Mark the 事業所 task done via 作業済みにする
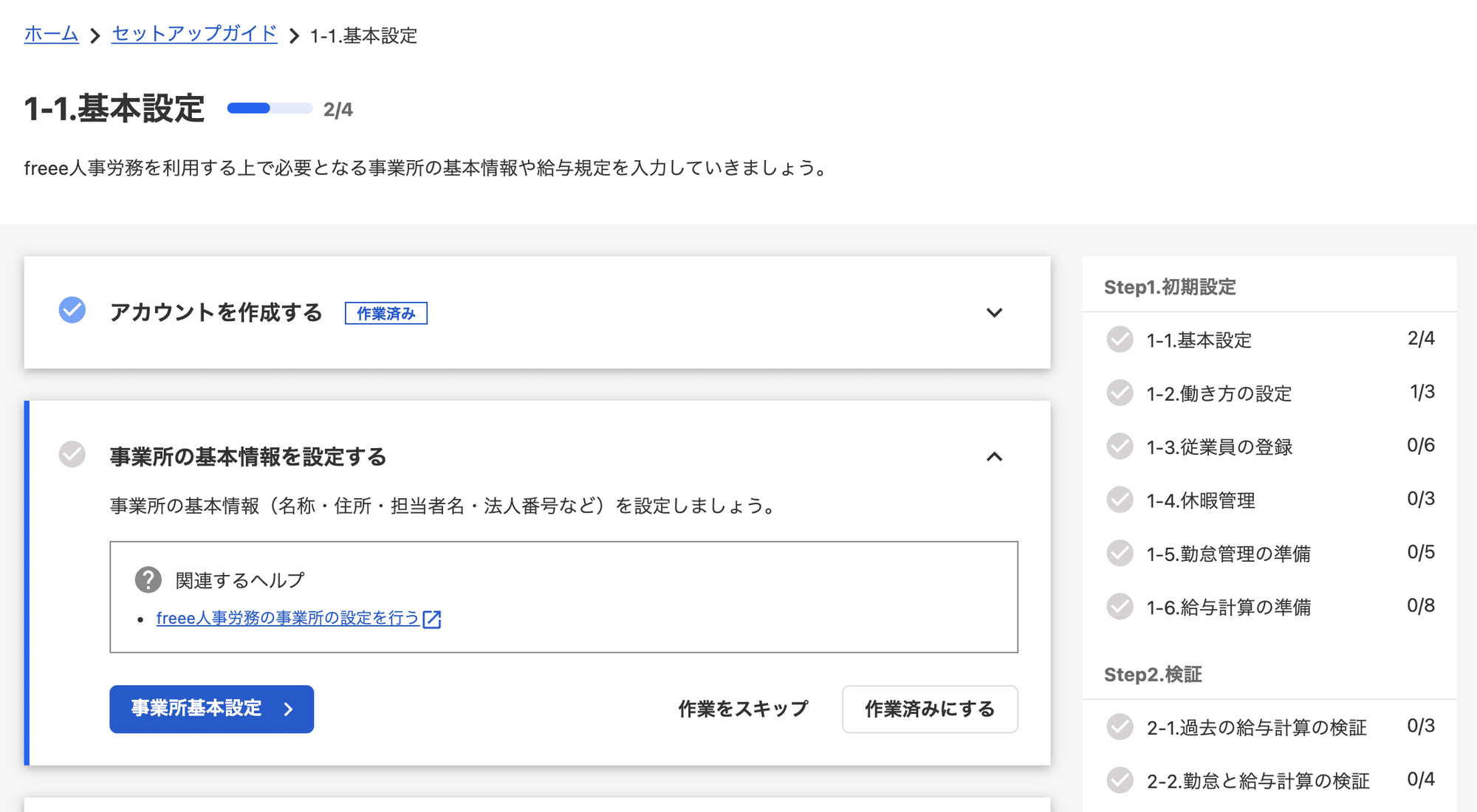Viewport: 1477px width, 812px height. tap(929, 709)
